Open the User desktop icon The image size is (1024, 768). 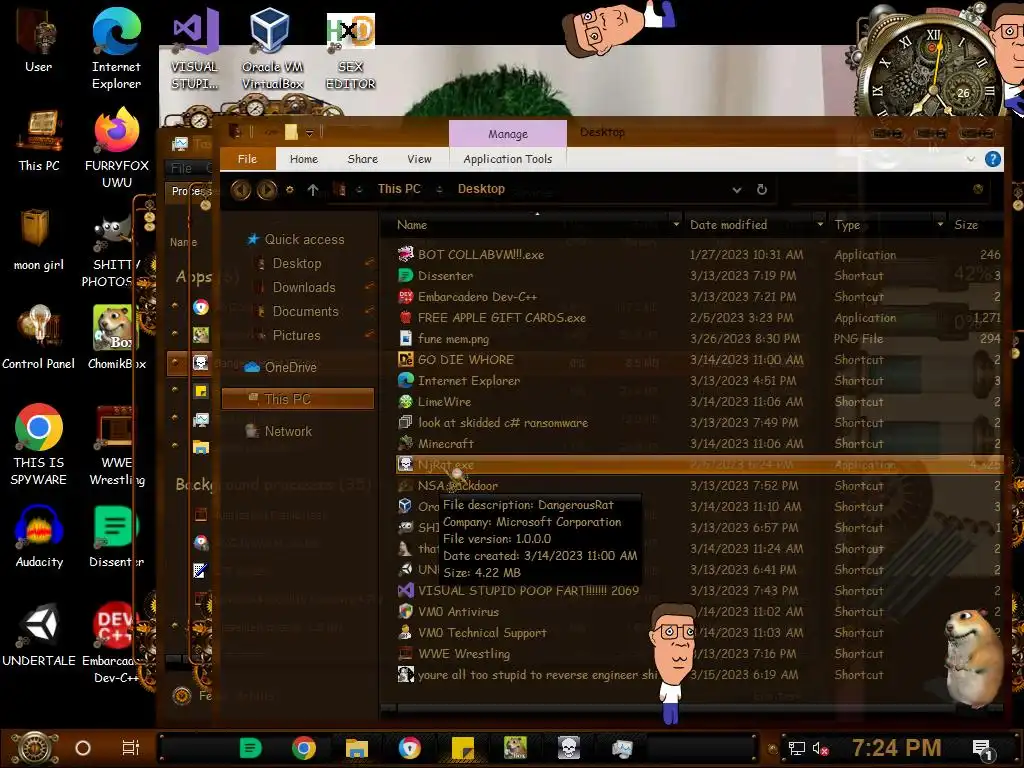[39, 39]
